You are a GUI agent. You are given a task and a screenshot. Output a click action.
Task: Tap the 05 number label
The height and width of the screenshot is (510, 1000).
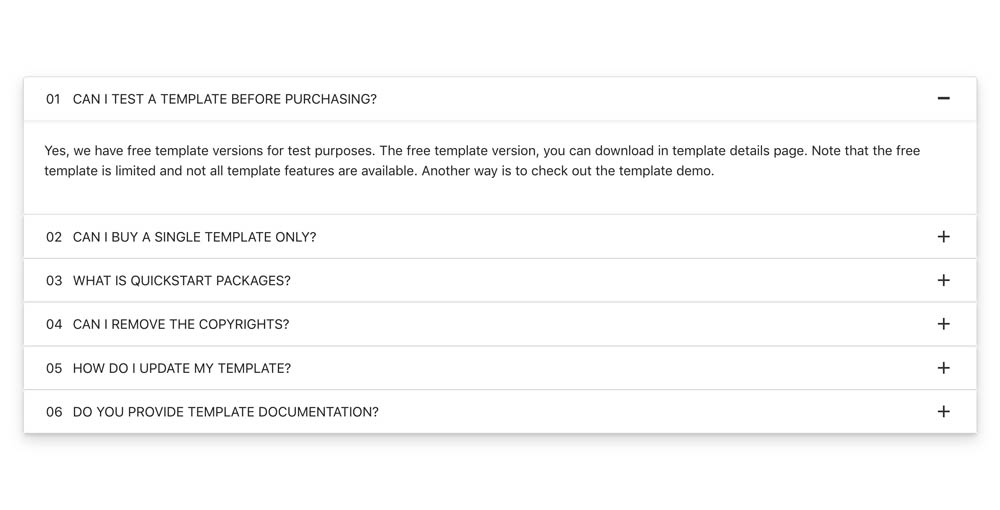pyautogui.click(x=54, y=368)
